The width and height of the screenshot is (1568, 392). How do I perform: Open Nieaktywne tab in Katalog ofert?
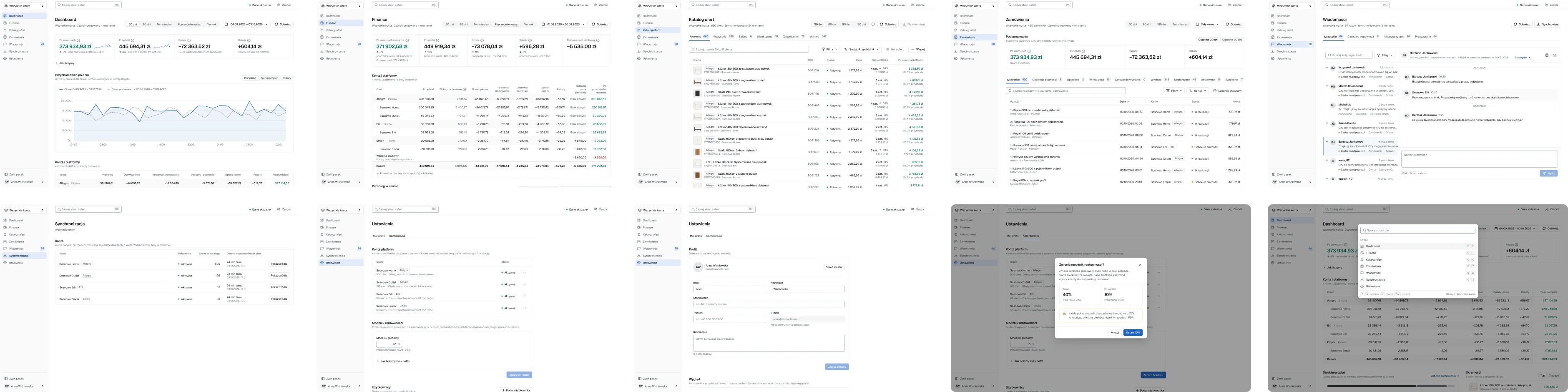(768, 37)
